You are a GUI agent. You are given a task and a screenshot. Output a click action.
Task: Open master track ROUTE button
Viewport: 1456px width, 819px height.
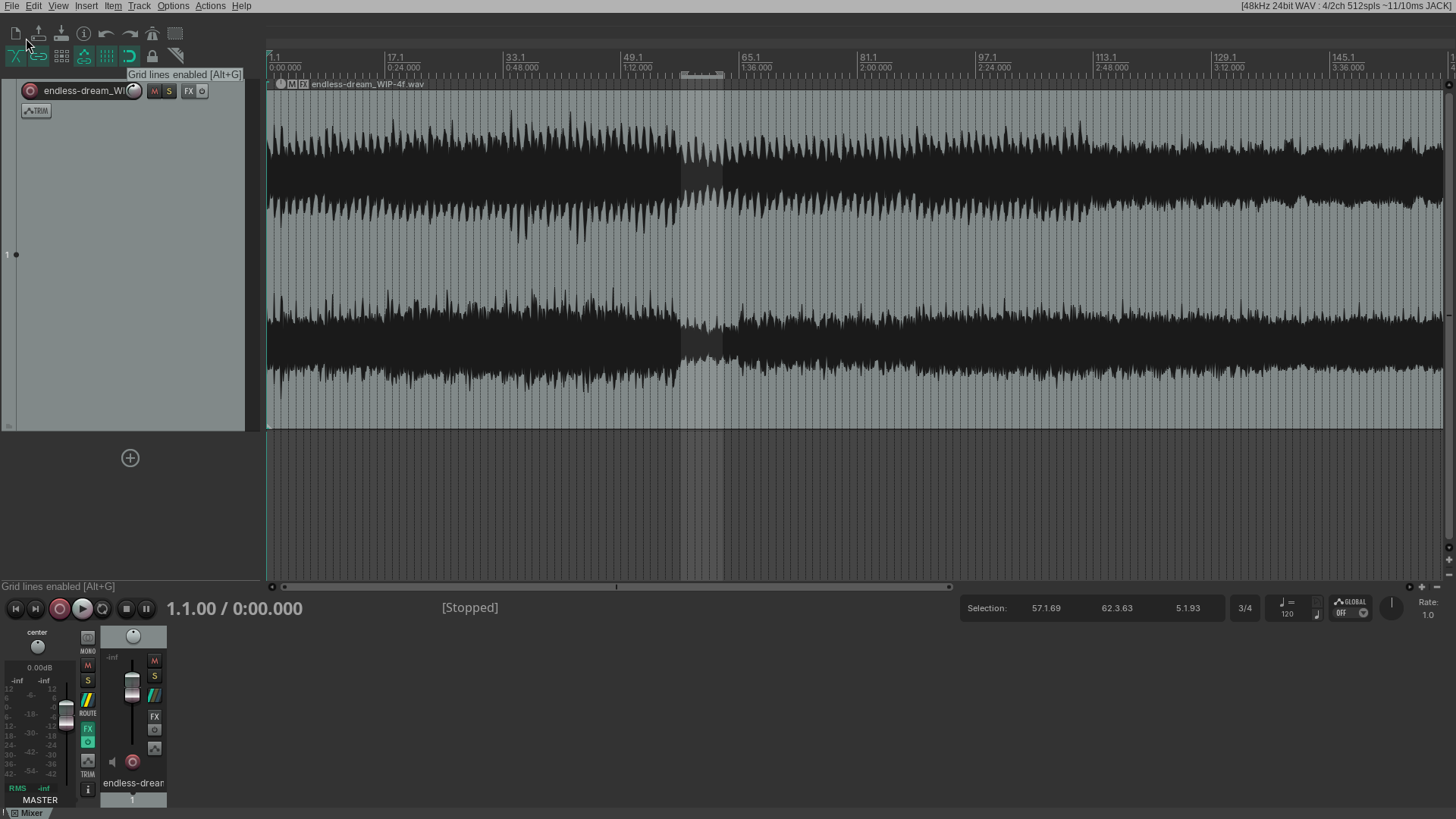88,704
